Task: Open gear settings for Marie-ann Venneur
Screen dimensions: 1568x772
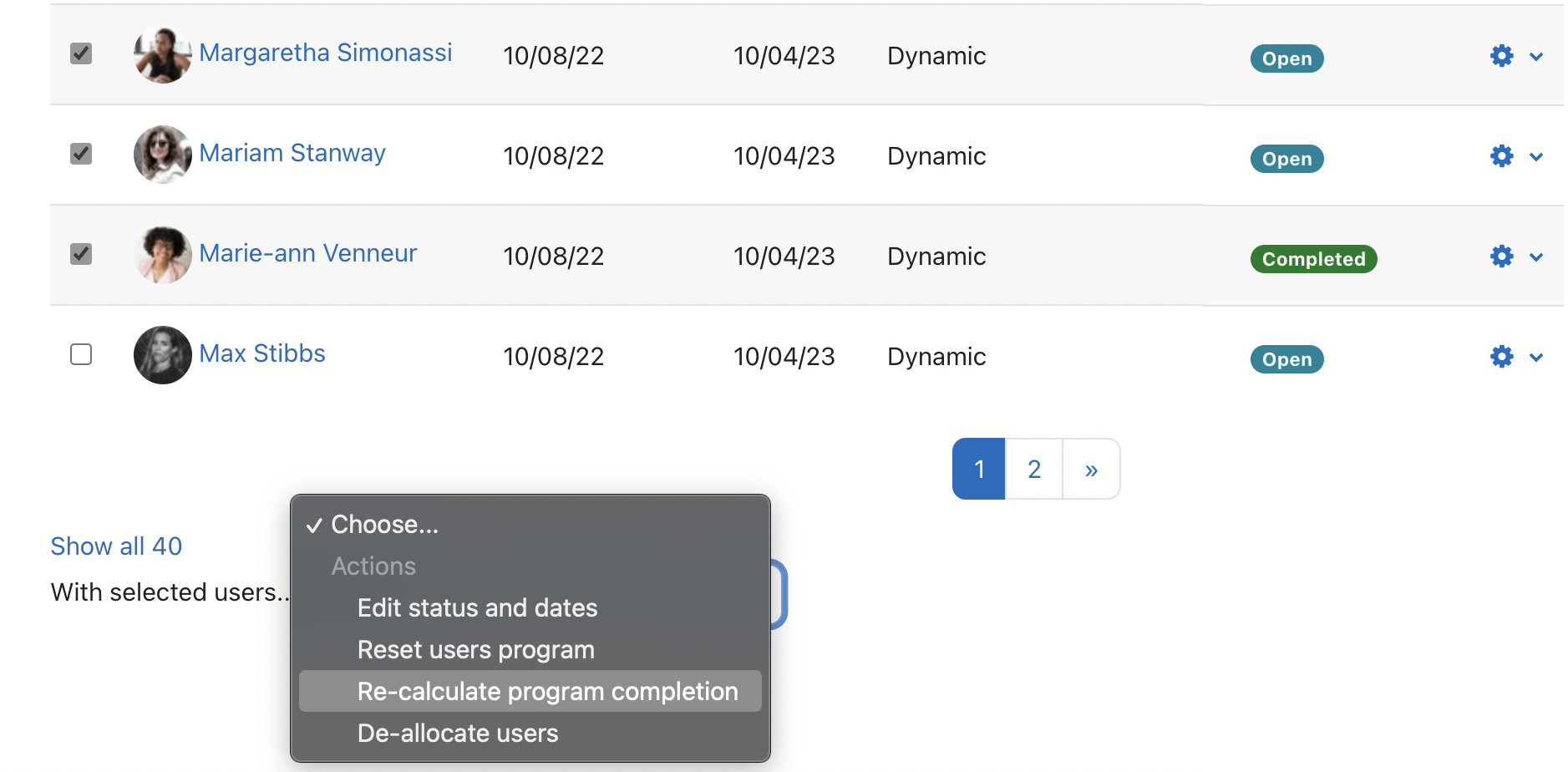Action: (1501, 256)
